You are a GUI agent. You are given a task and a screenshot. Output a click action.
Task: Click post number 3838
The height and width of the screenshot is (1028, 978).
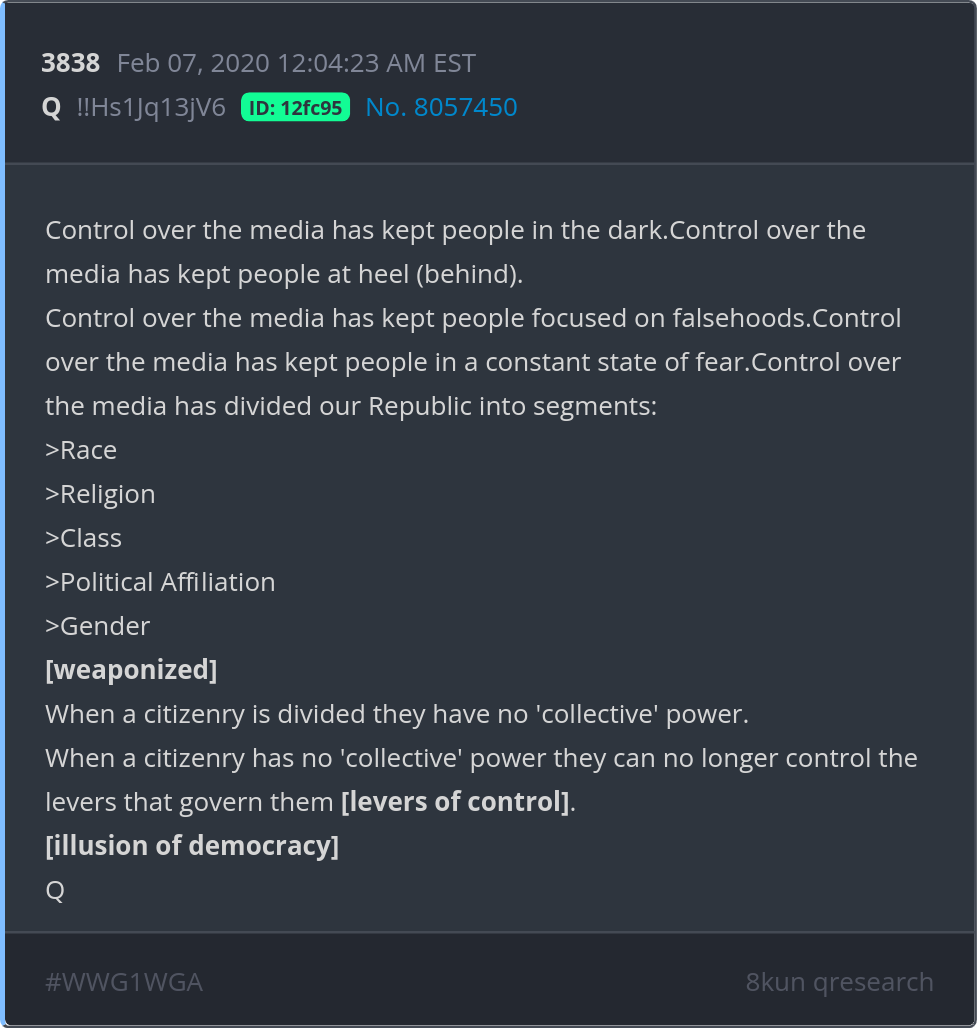70,64
